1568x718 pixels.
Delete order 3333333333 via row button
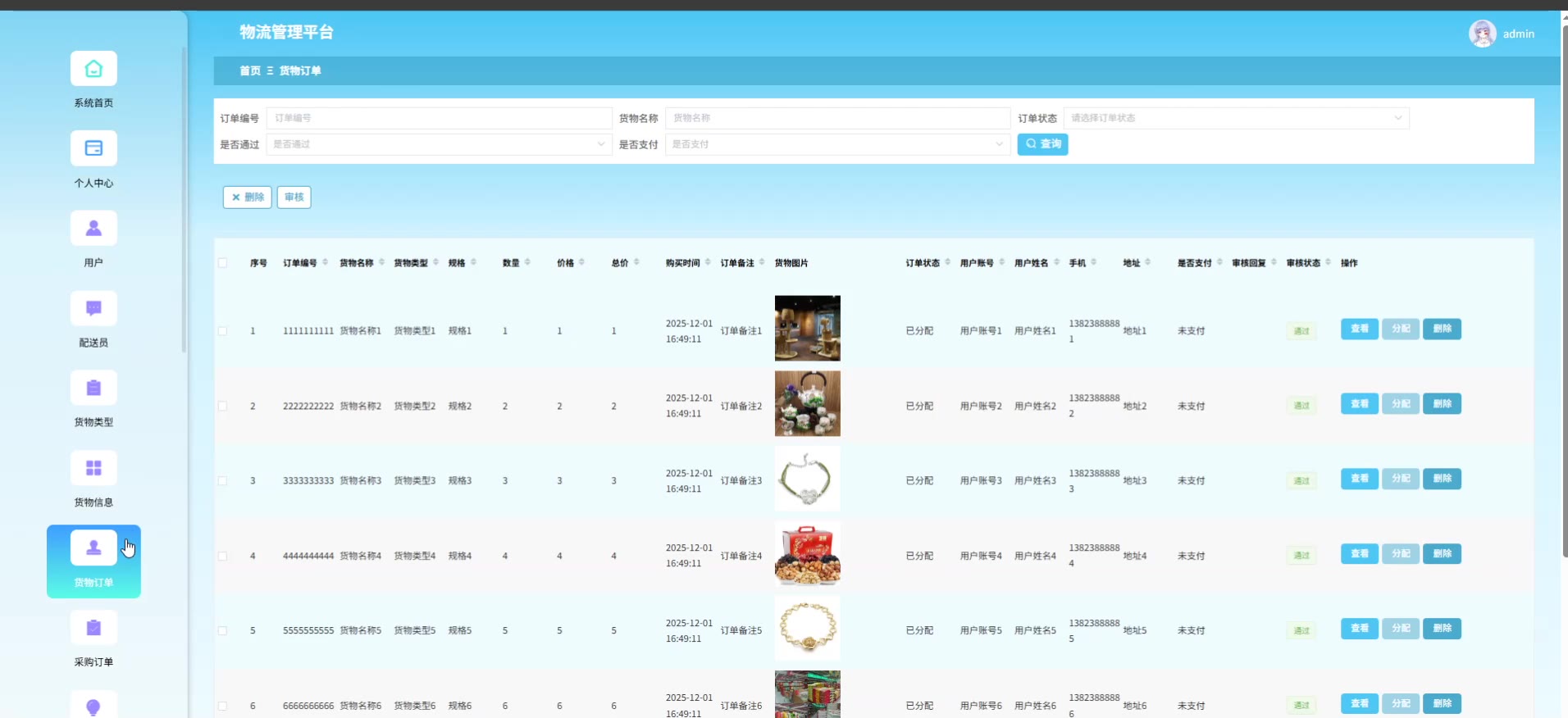(x=1442, y=479)
